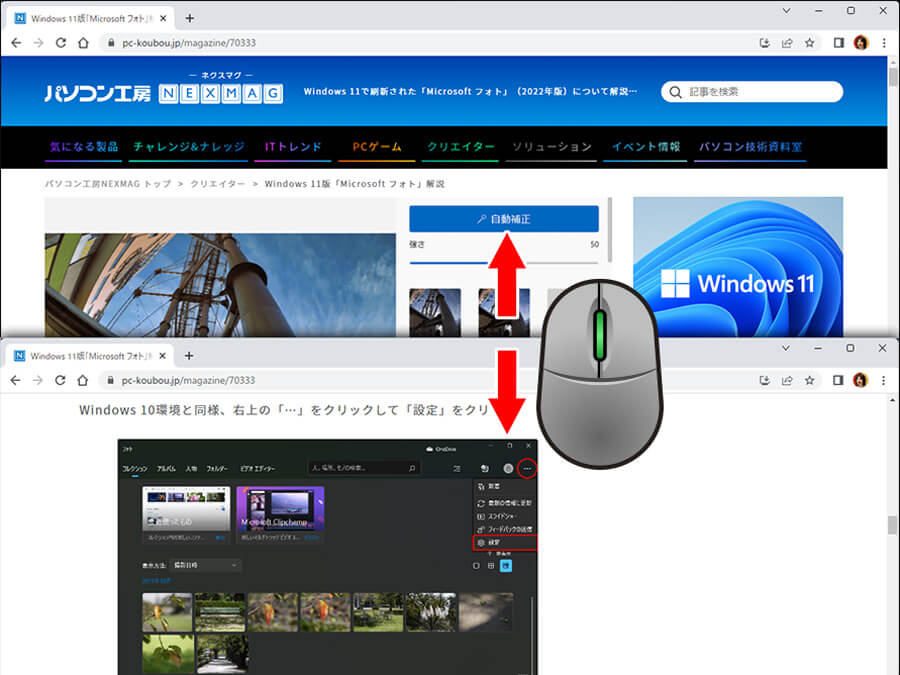The height and width of the screenshot is (675, 900).
Task: Click the 強さ strength slider
Action: [x=504, y=262]
